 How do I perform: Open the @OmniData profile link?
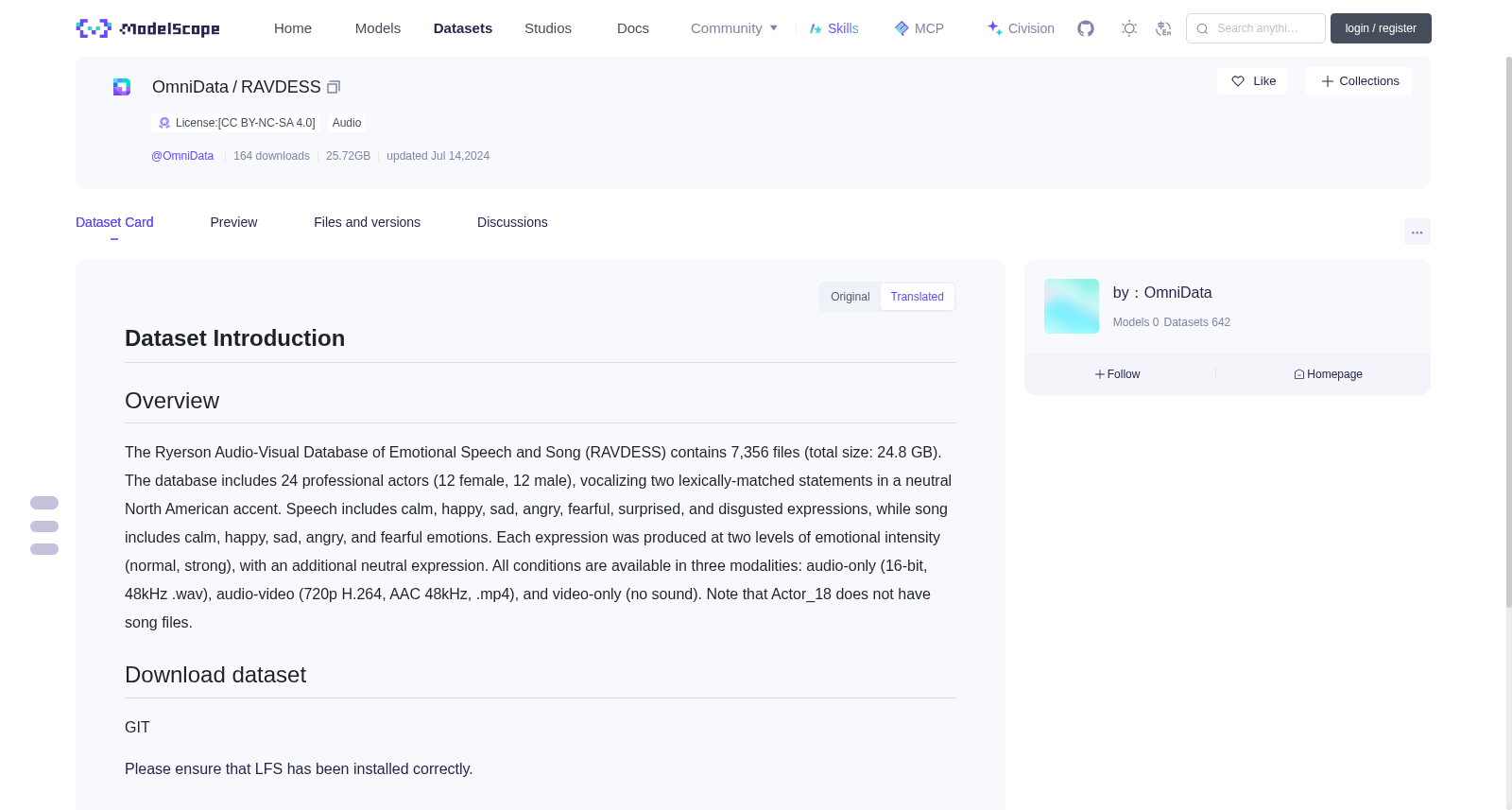[x=182, y=156]
